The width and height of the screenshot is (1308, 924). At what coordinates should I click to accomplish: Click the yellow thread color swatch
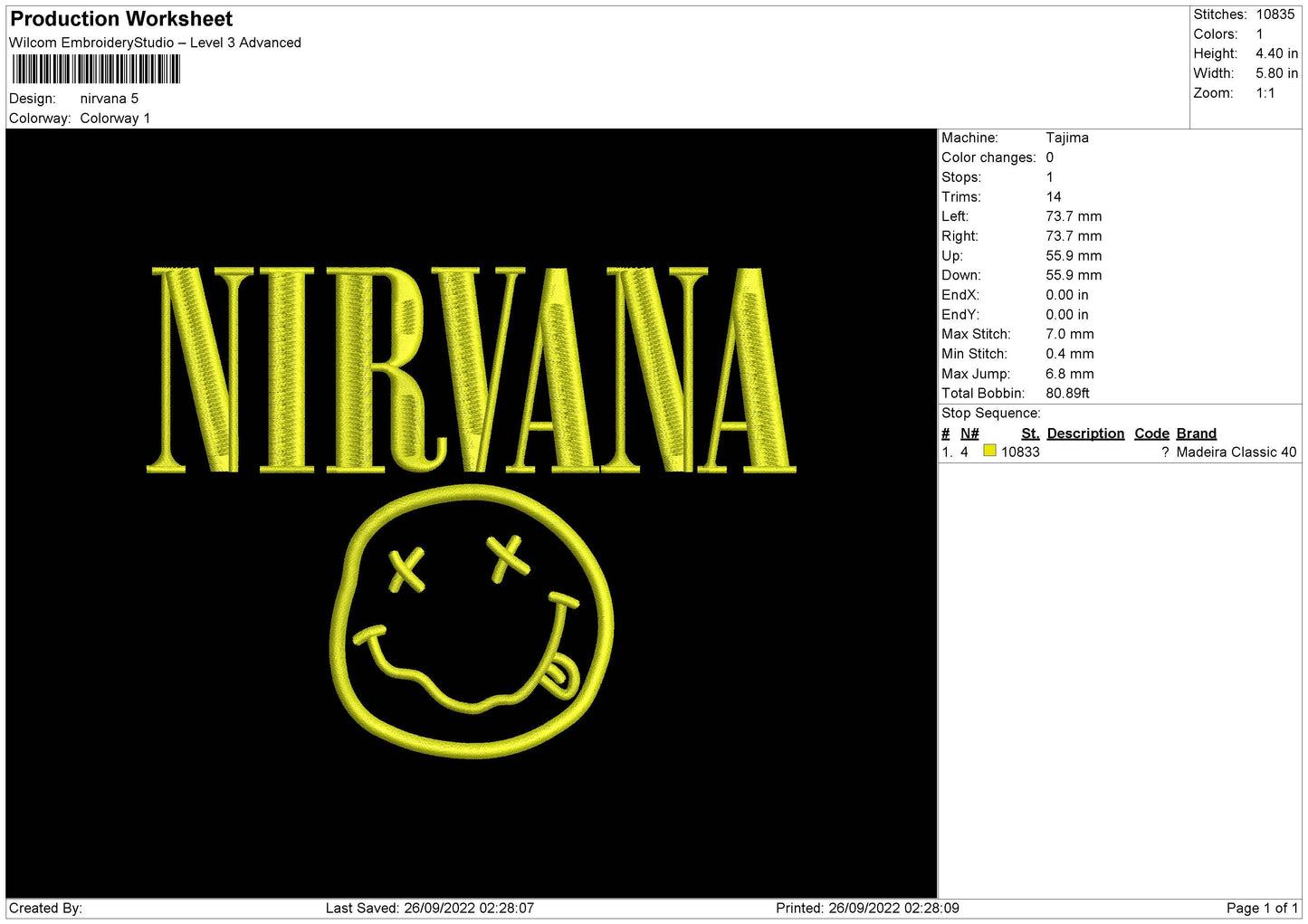tap(989, 451)
